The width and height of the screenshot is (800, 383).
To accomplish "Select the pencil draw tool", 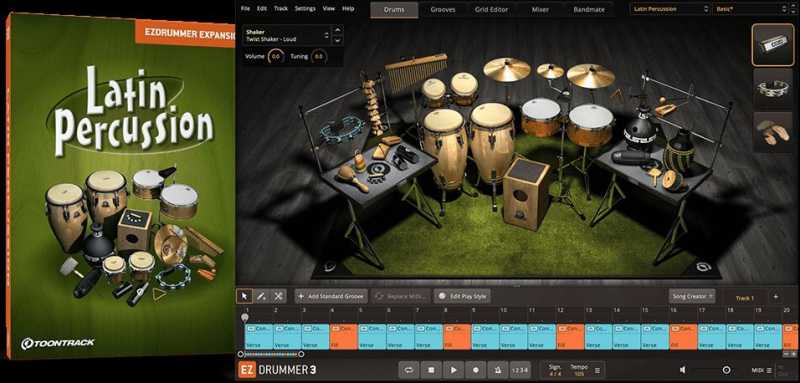I will click(261, 296).
